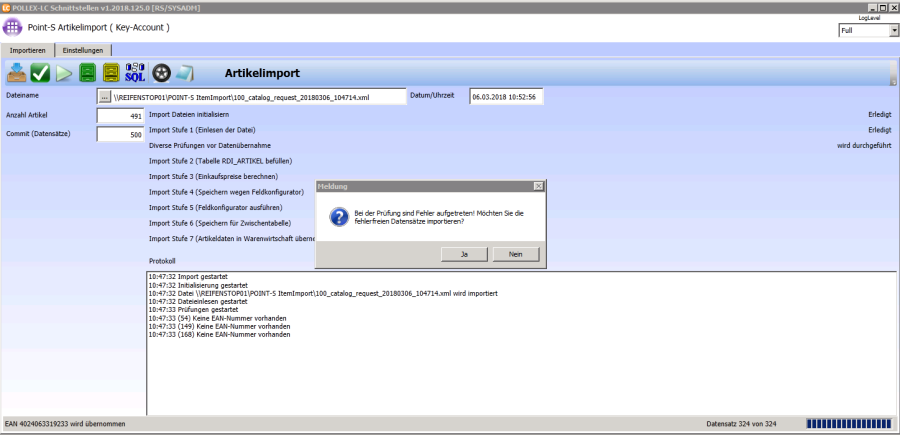Click the Commit (Datensätze) input field

(121, 134)
